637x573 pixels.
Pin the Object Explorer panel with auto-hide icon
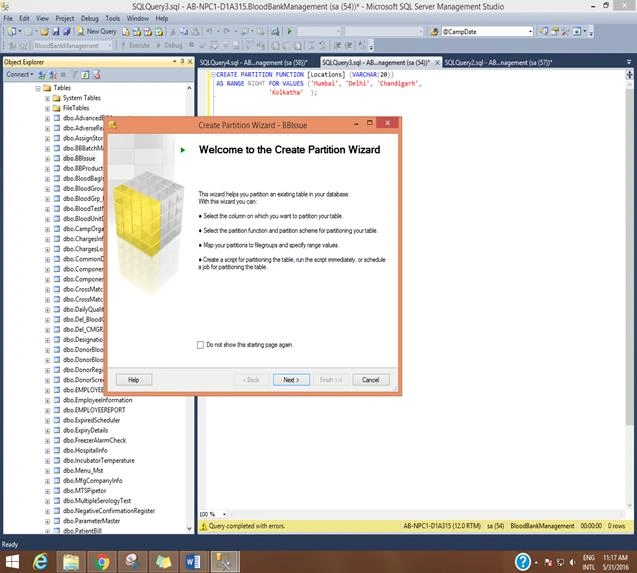[x=182, y=61]
